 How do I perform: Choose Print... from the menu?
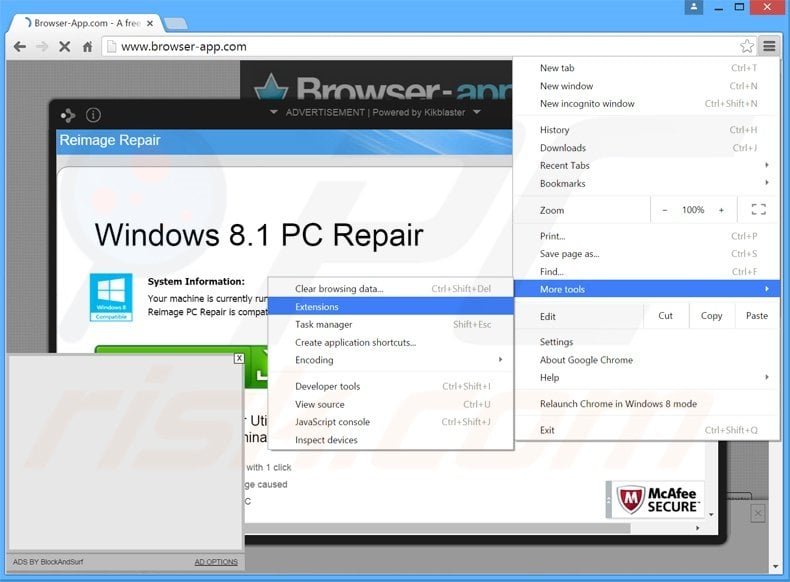pyautogui.click(x=646, y=236)
